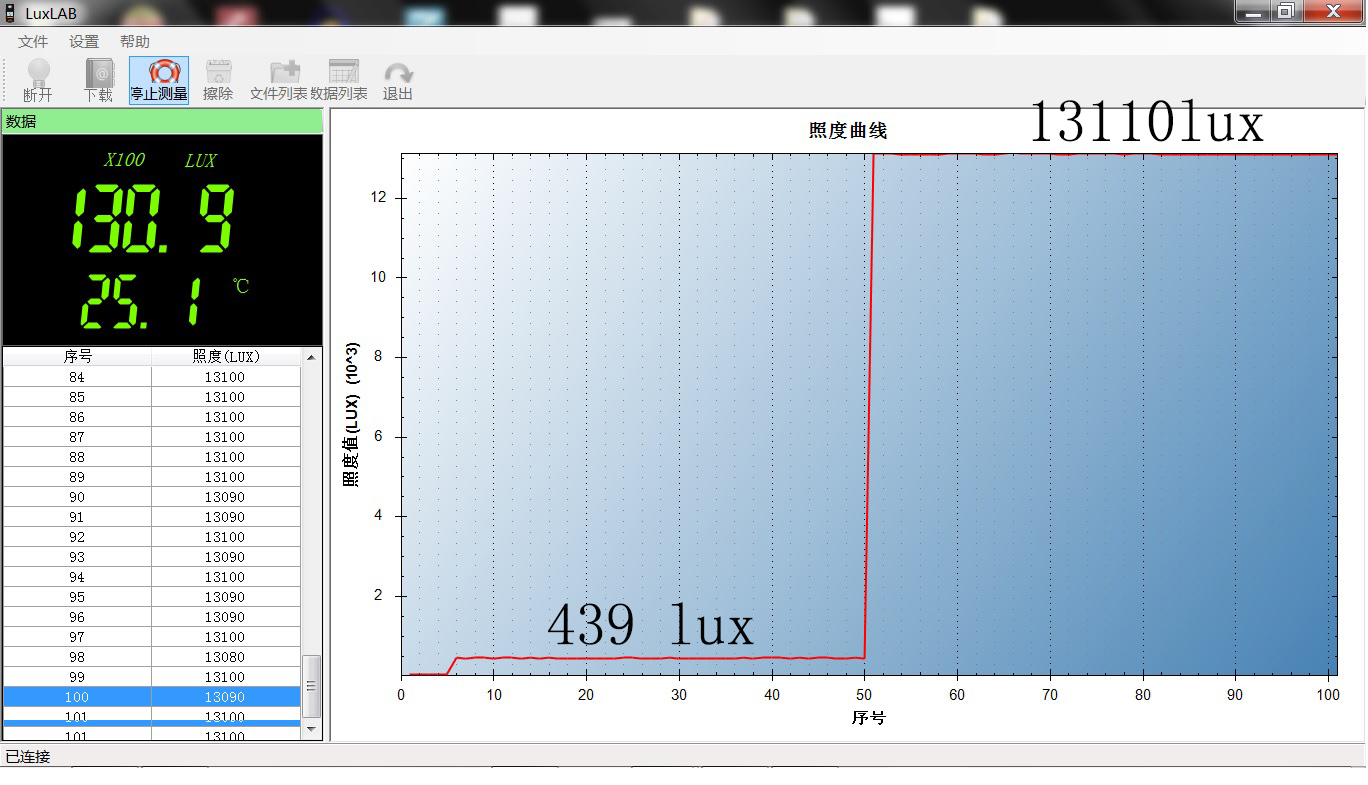
Task: Open the 帮助 menu
Action: [135, 42]
